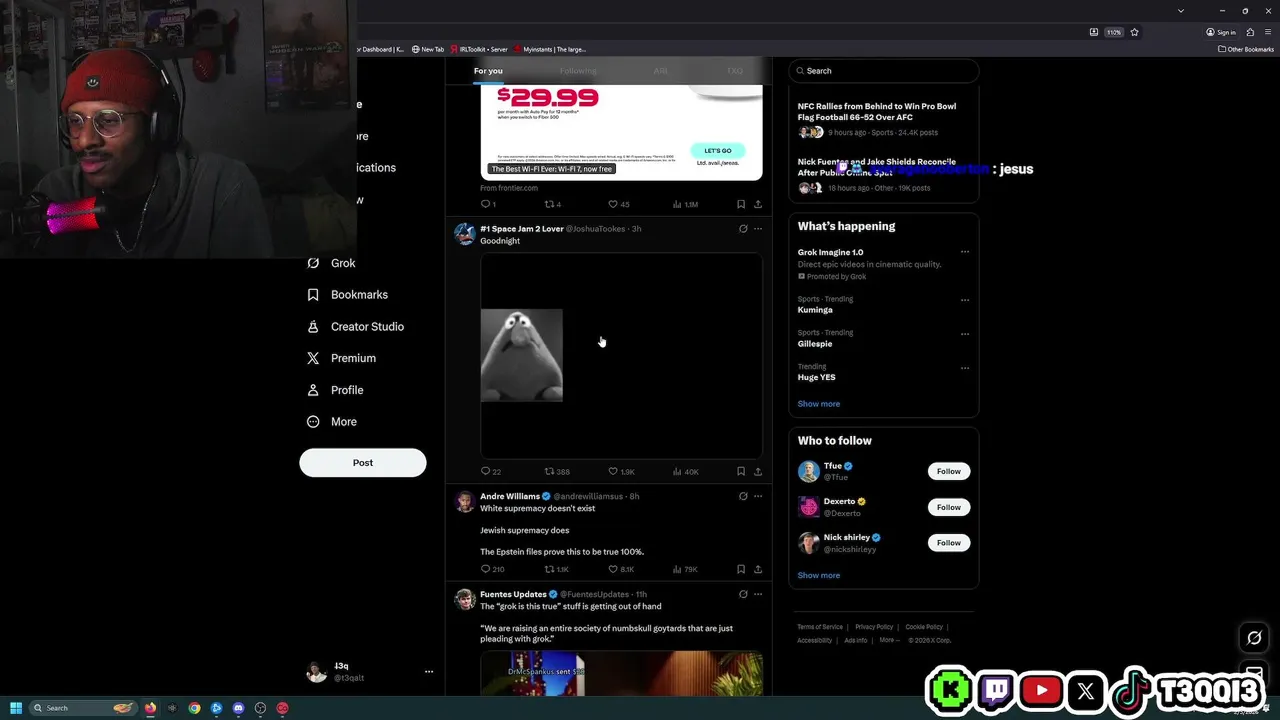Open more options for Gillespie trend

pos(965,334)
